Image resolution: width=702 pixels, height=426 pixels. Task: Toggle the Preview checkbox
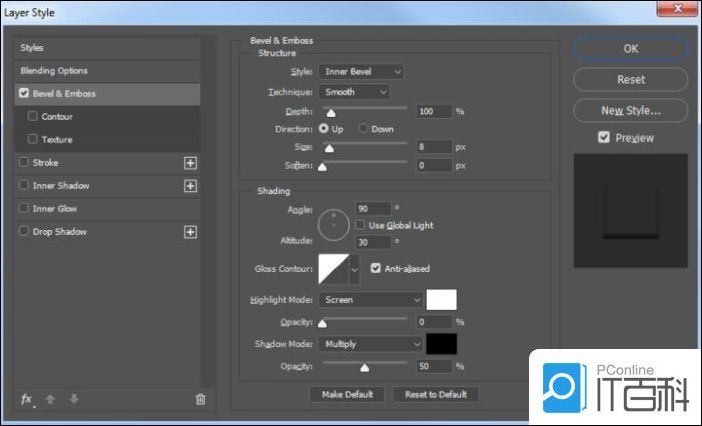click(x=604, y=137)
